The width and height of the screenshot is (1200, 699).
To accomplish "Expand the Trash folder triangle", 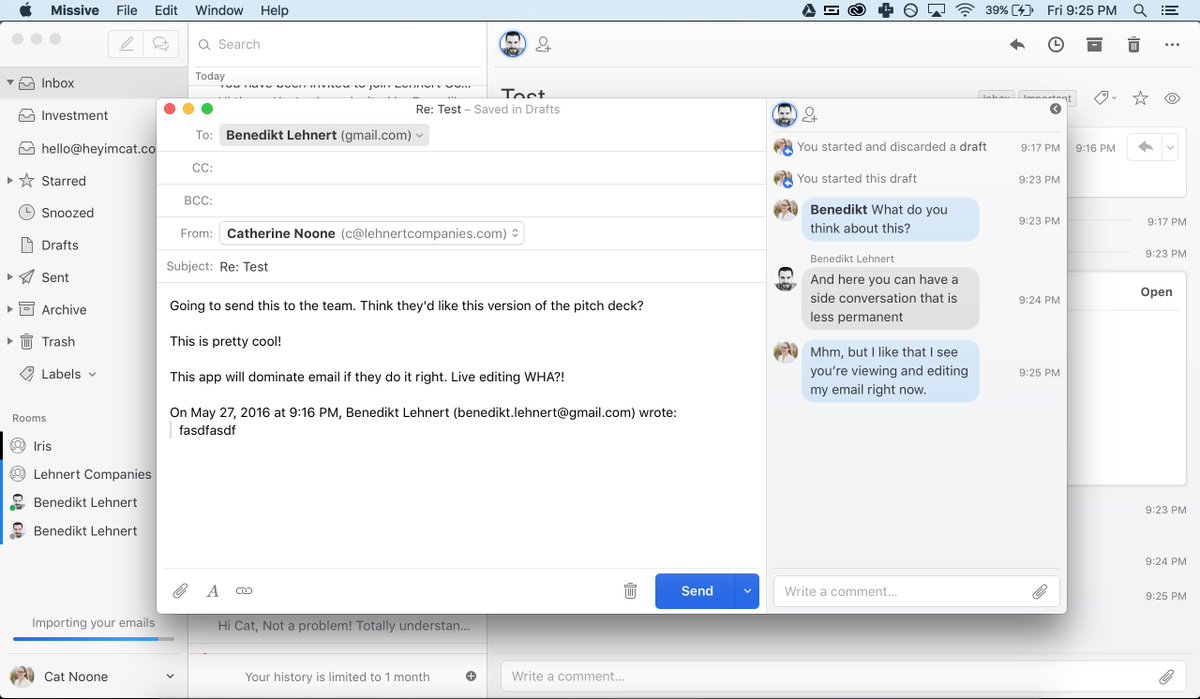I will 10,341.
